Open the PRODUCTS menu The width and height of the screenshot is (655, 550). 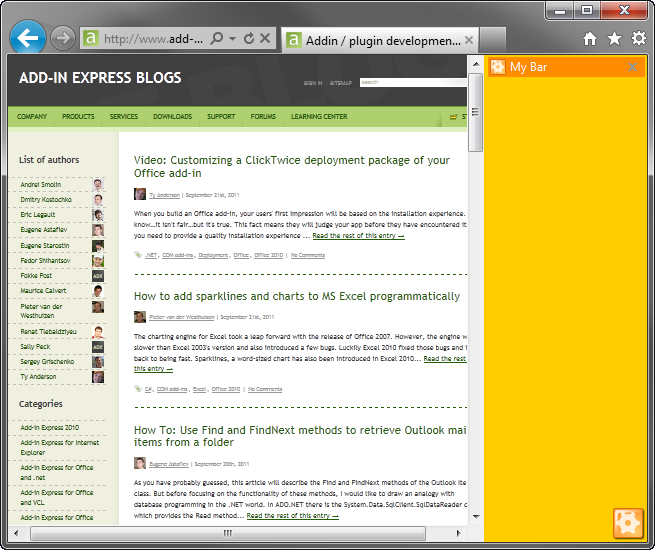click(78, 117)
